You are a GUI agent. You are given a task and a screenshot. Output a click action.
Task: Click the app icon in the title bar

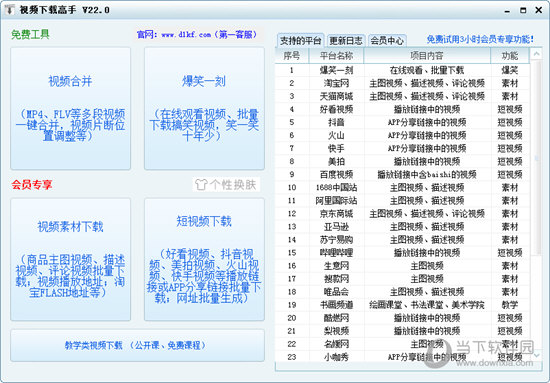[9, 10]
